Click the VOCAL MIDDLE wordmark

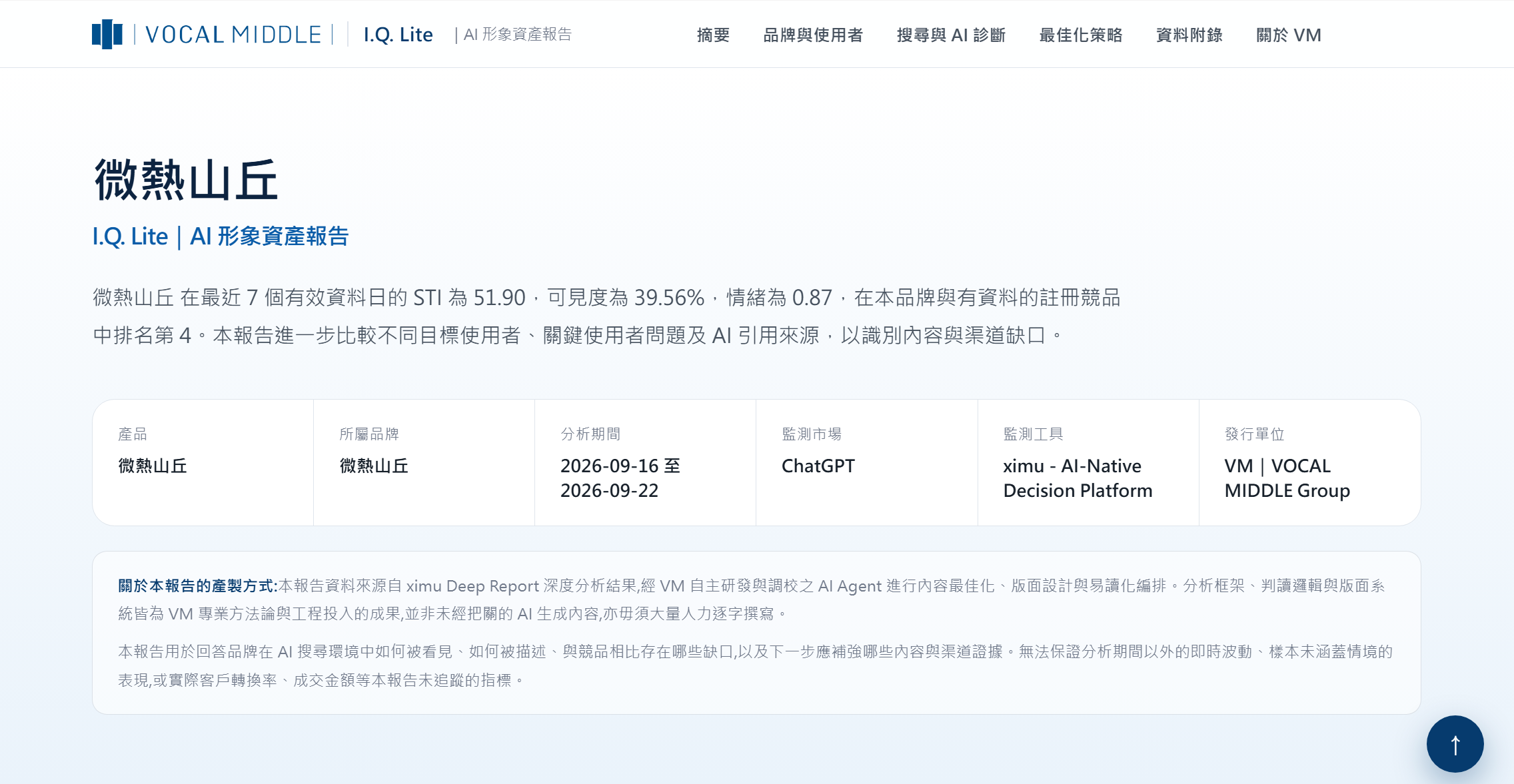[233, 35]
